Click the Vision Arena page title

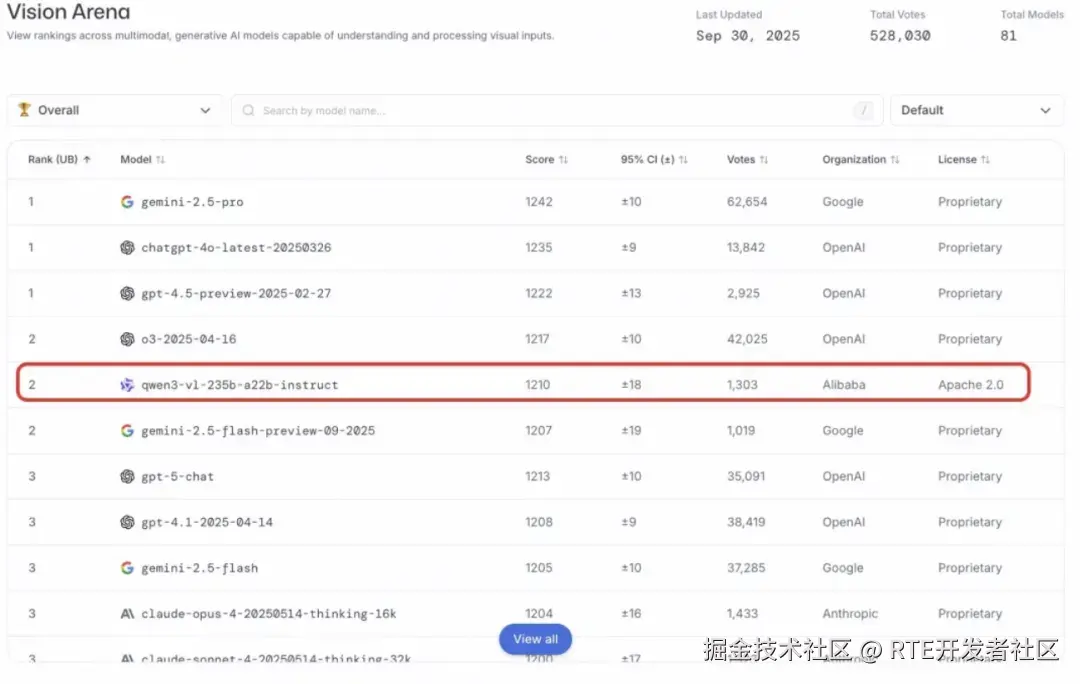(x=68, y=12)
